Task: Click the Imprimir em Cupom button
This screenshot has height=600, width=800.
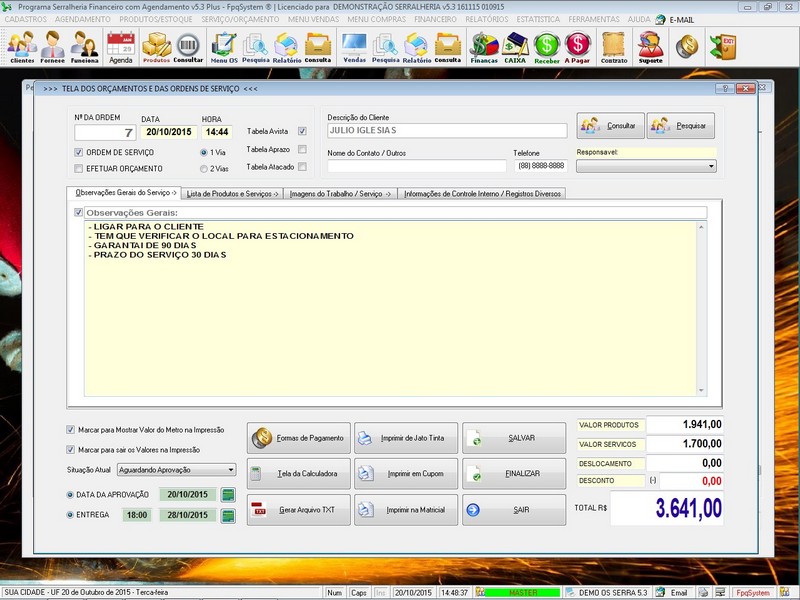Action: [406, 473]
